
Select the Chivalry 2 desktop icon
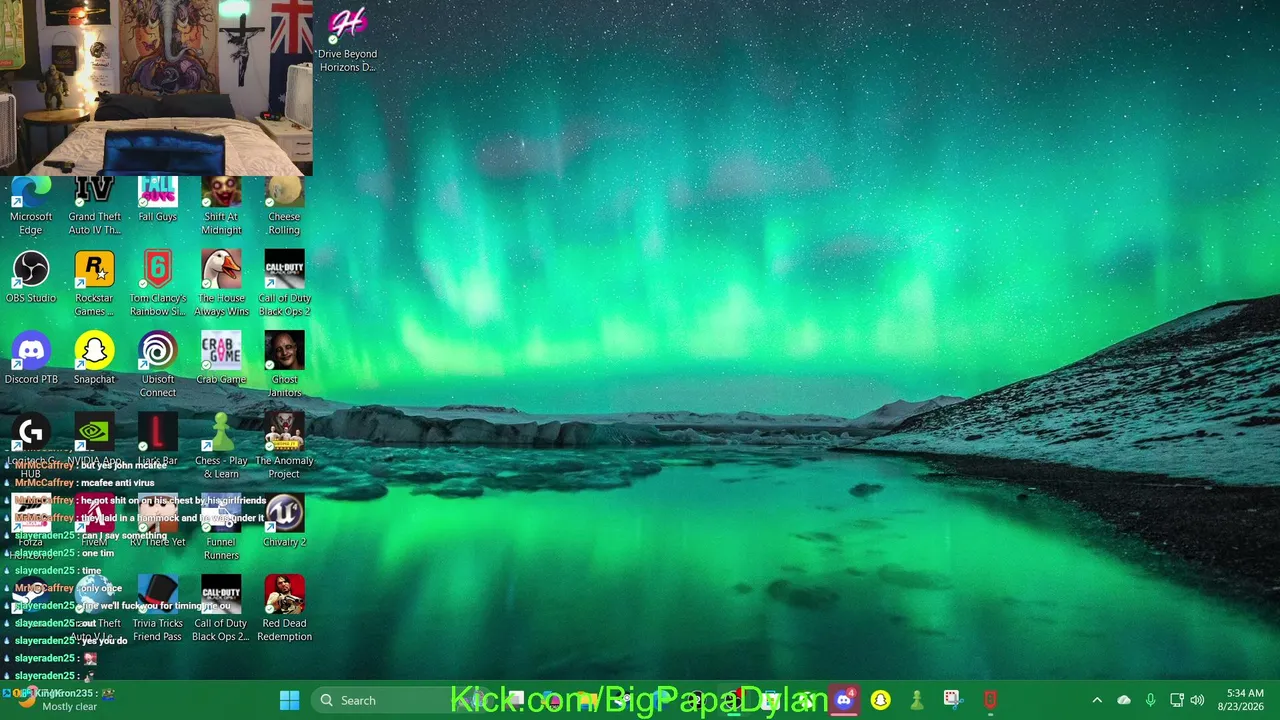click(284, 522)
